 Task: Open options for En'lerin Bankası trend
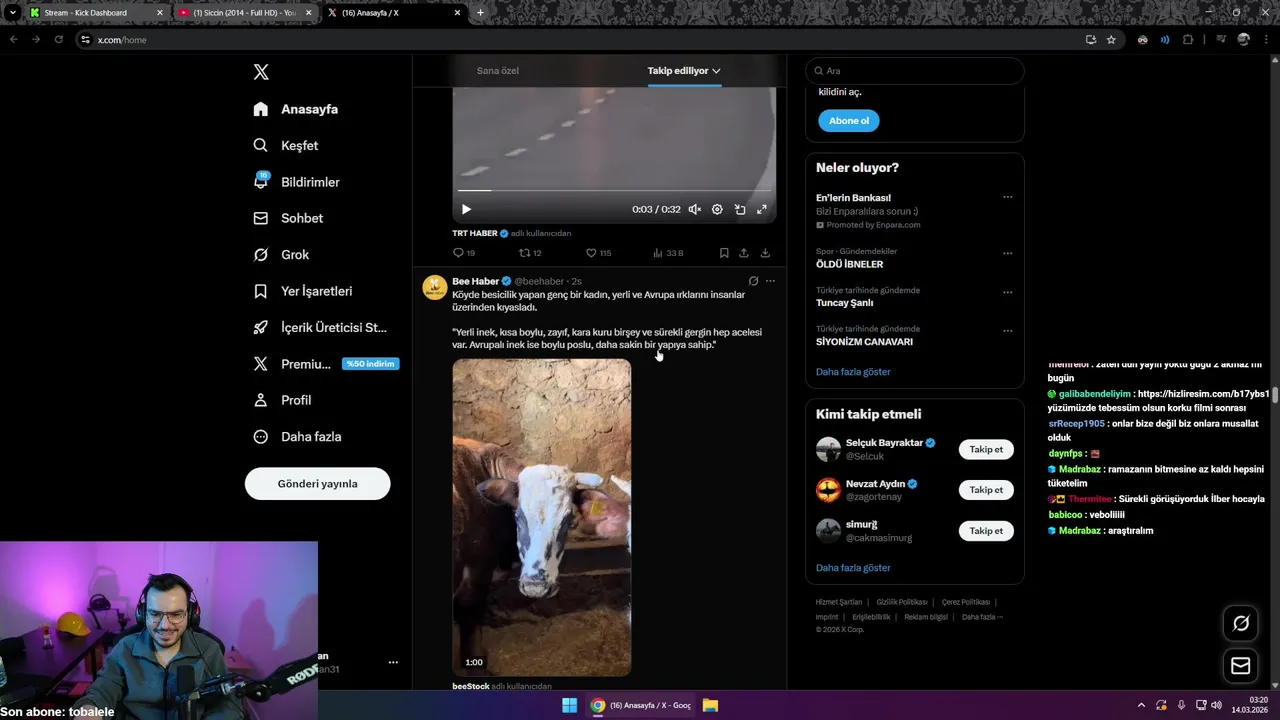(x=1007, y=197)
